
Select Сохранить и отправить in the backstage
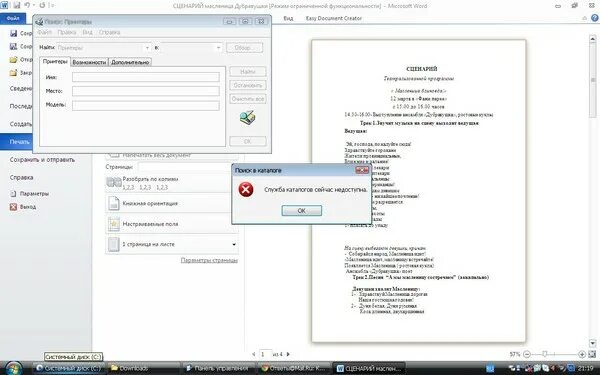pos(42,160)
